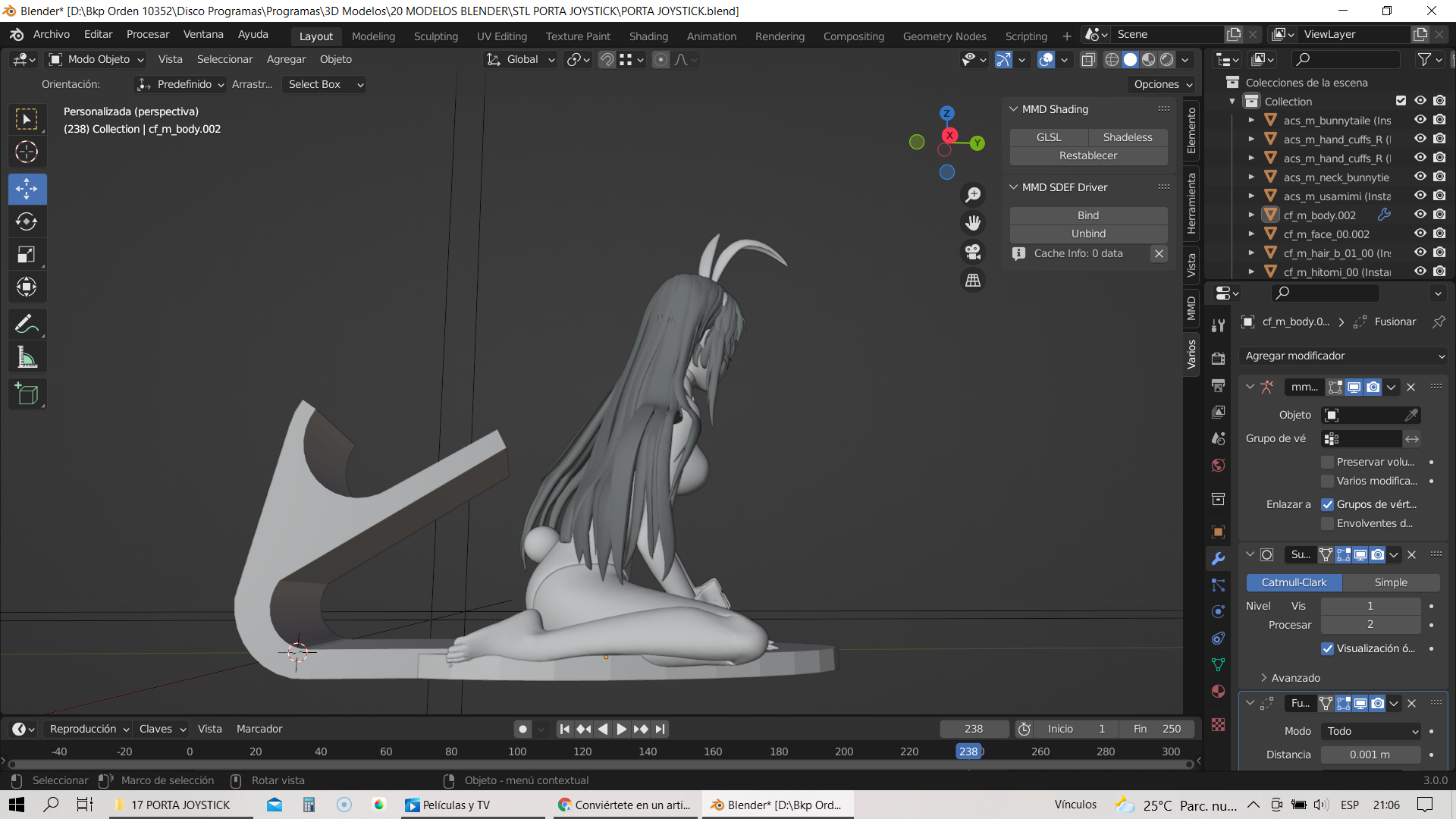Open Agregar modificador dropdown

pyautogui.click(x=1345, y=356)
